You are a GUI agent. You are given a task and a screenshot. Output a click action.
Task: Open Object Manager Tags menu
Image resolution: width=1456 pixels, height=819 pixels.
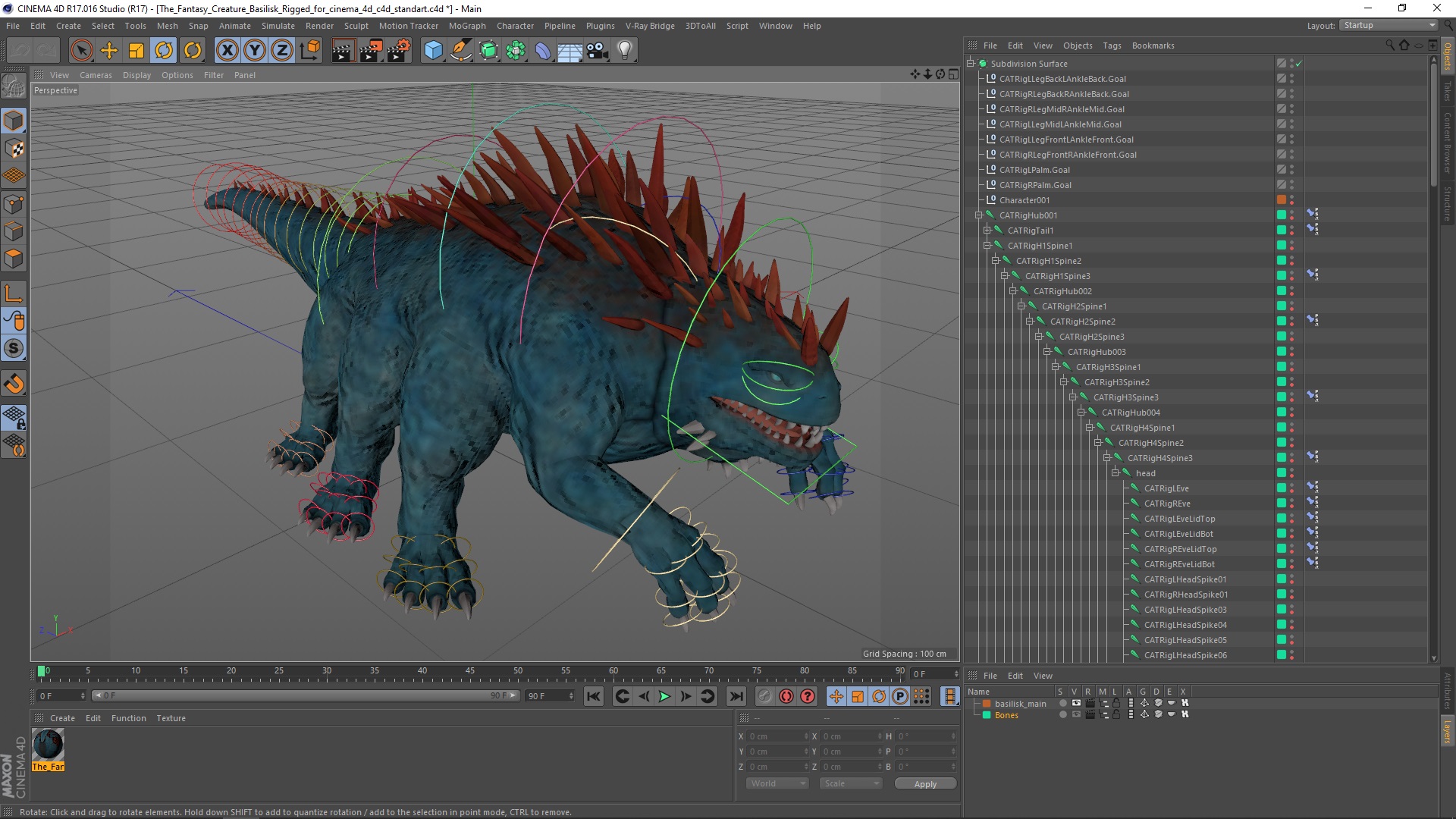click(x=1112, y=45)
